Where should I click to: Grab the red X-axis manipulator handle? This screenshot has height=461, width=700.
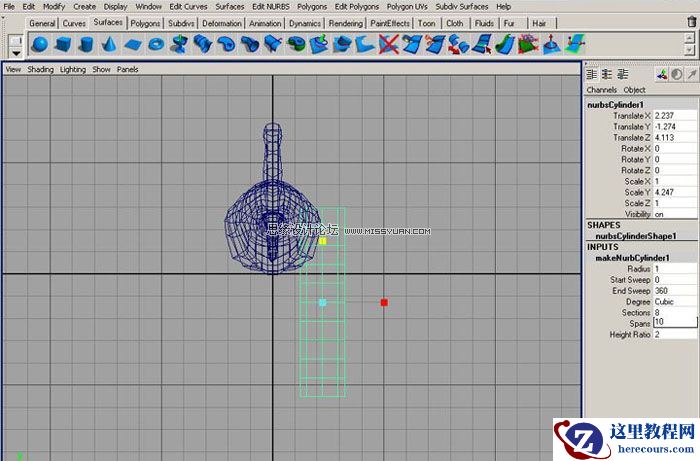(x=384, y=303)
